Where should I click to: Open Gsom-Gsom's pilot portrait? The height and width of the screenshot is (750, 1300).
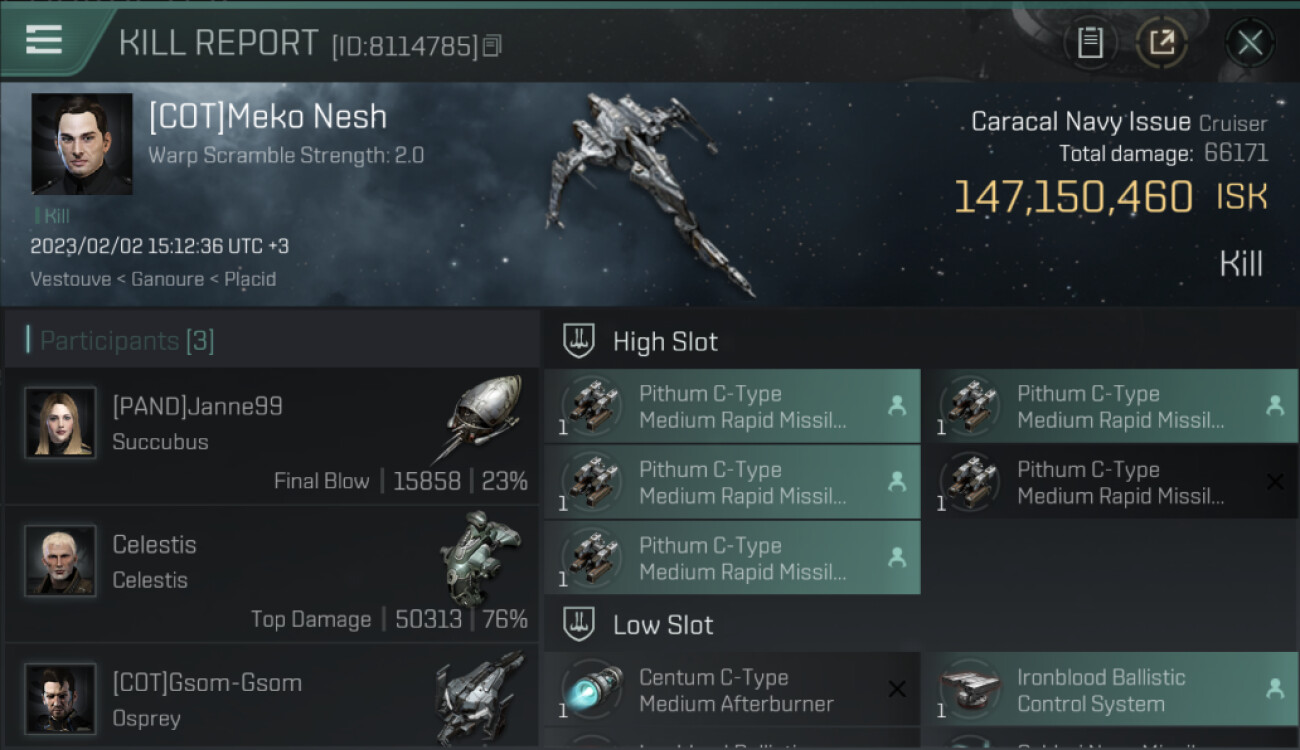(x=61, y=699)
